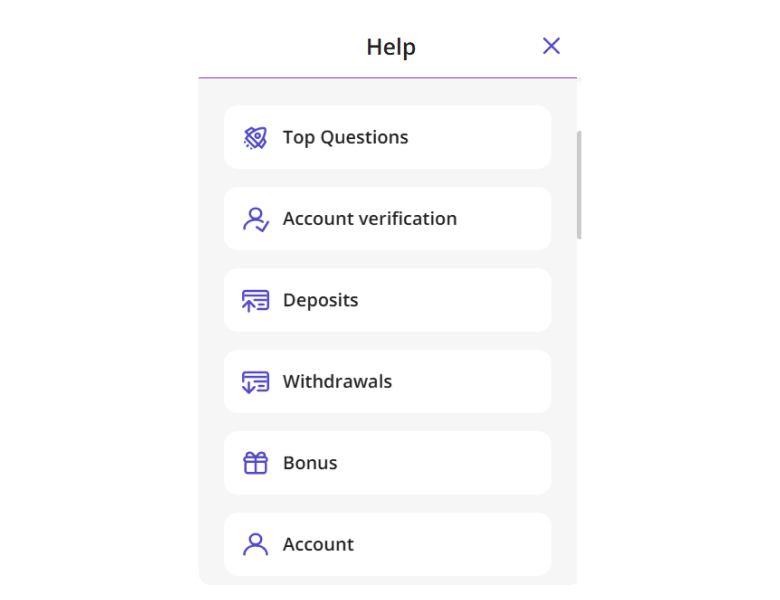The width and height of the screenshot is (780, 600).
Task: Open the Account verification help topic
Action: coord(388,219)
